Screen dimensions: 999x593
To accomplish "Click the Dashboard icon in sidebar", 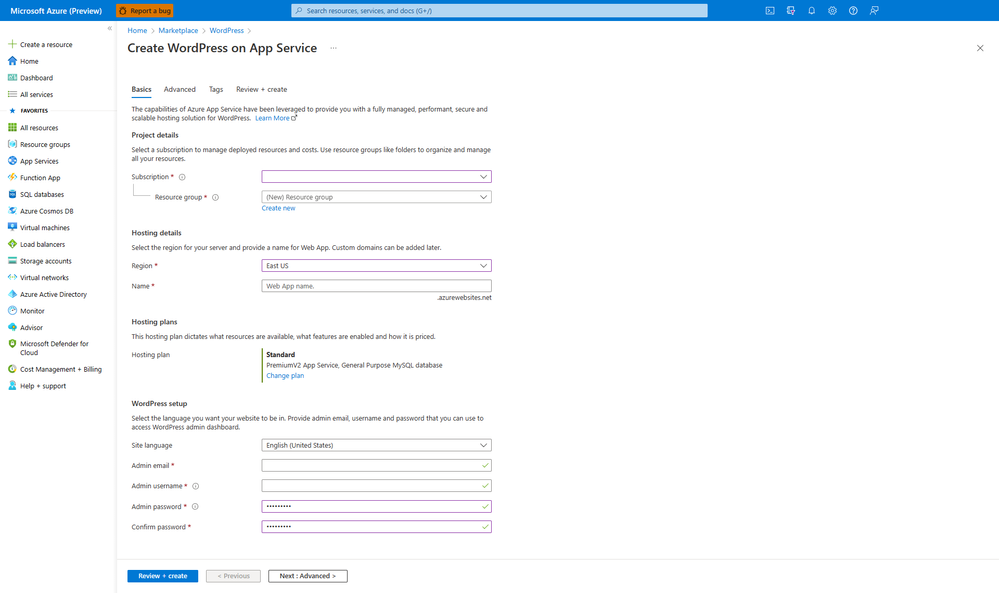I will [12, 77].
